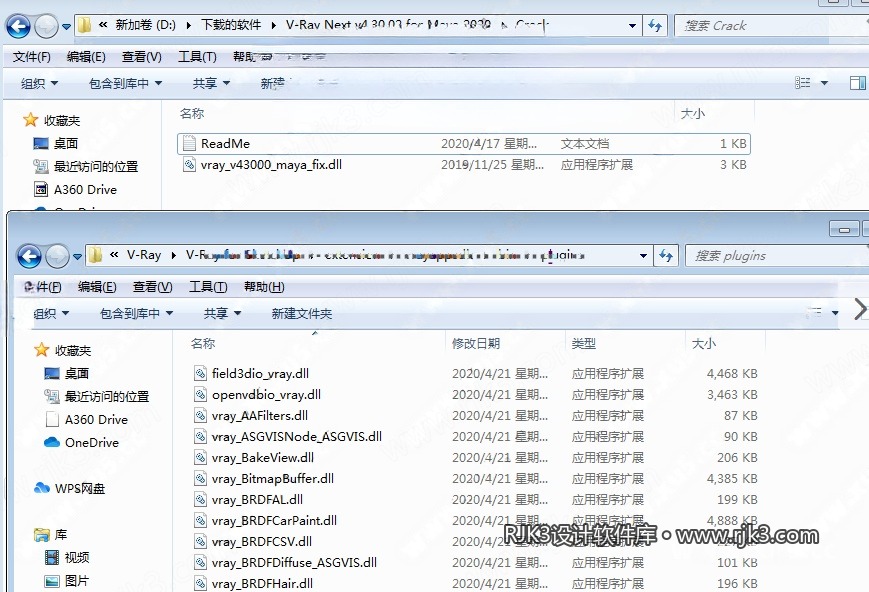Click 下载的软件 breadcrumb in Crack window
The width and height of the screenshot is (869, 592).
[x=231, y=25]
